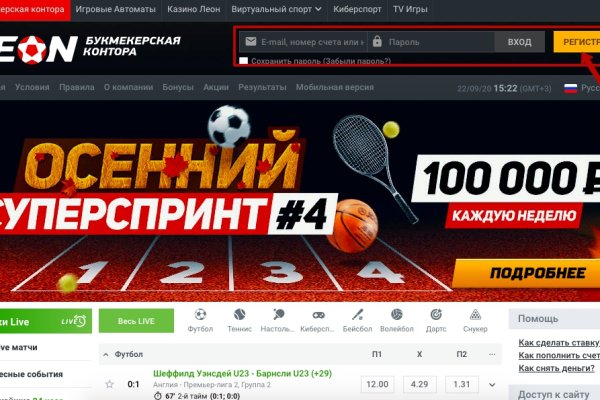
Task: Click the ВХОД login button
Action: coord(519,42)
